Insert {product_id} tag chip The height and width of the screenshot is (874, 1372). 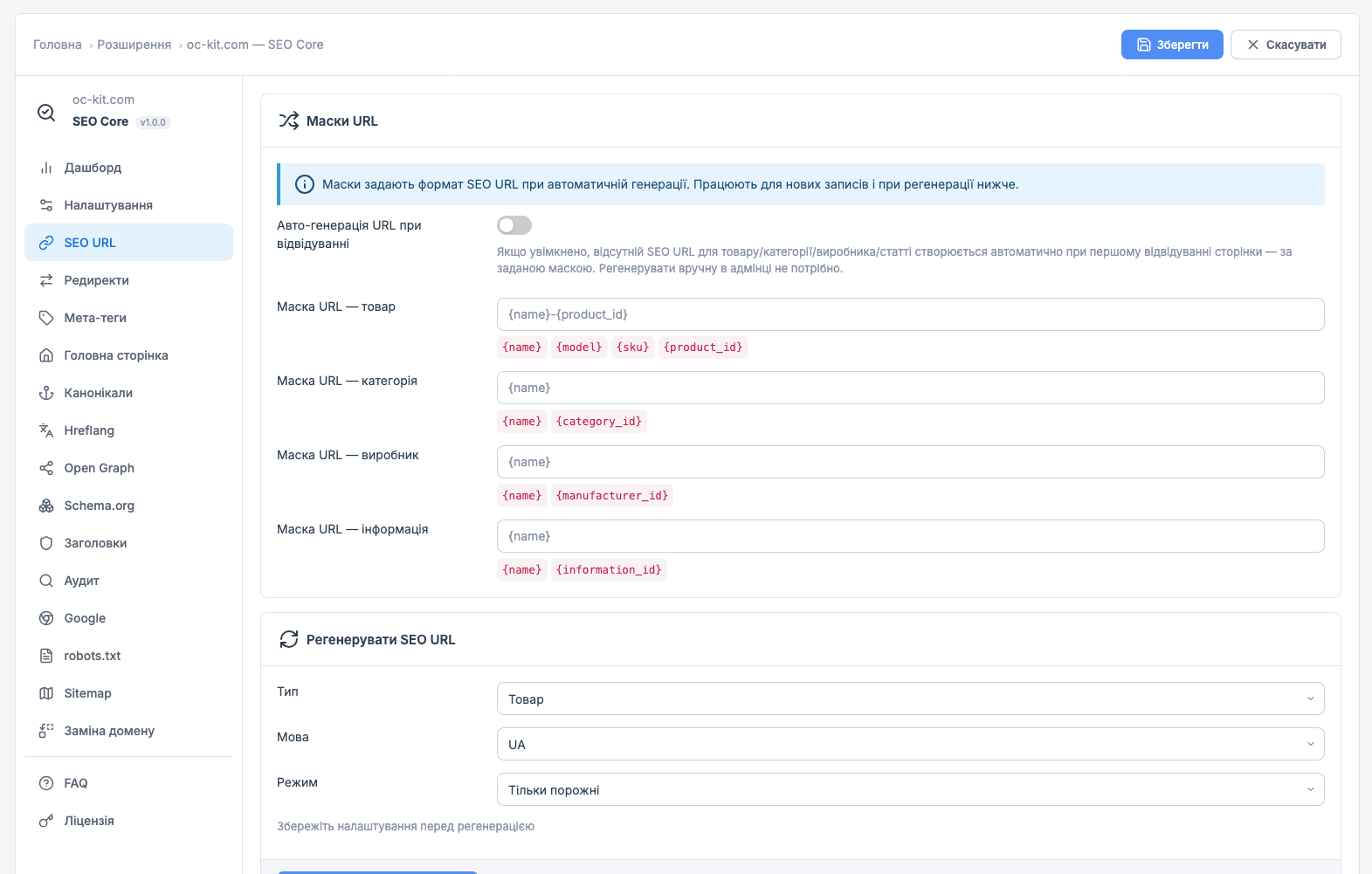(x=703, y=348)
